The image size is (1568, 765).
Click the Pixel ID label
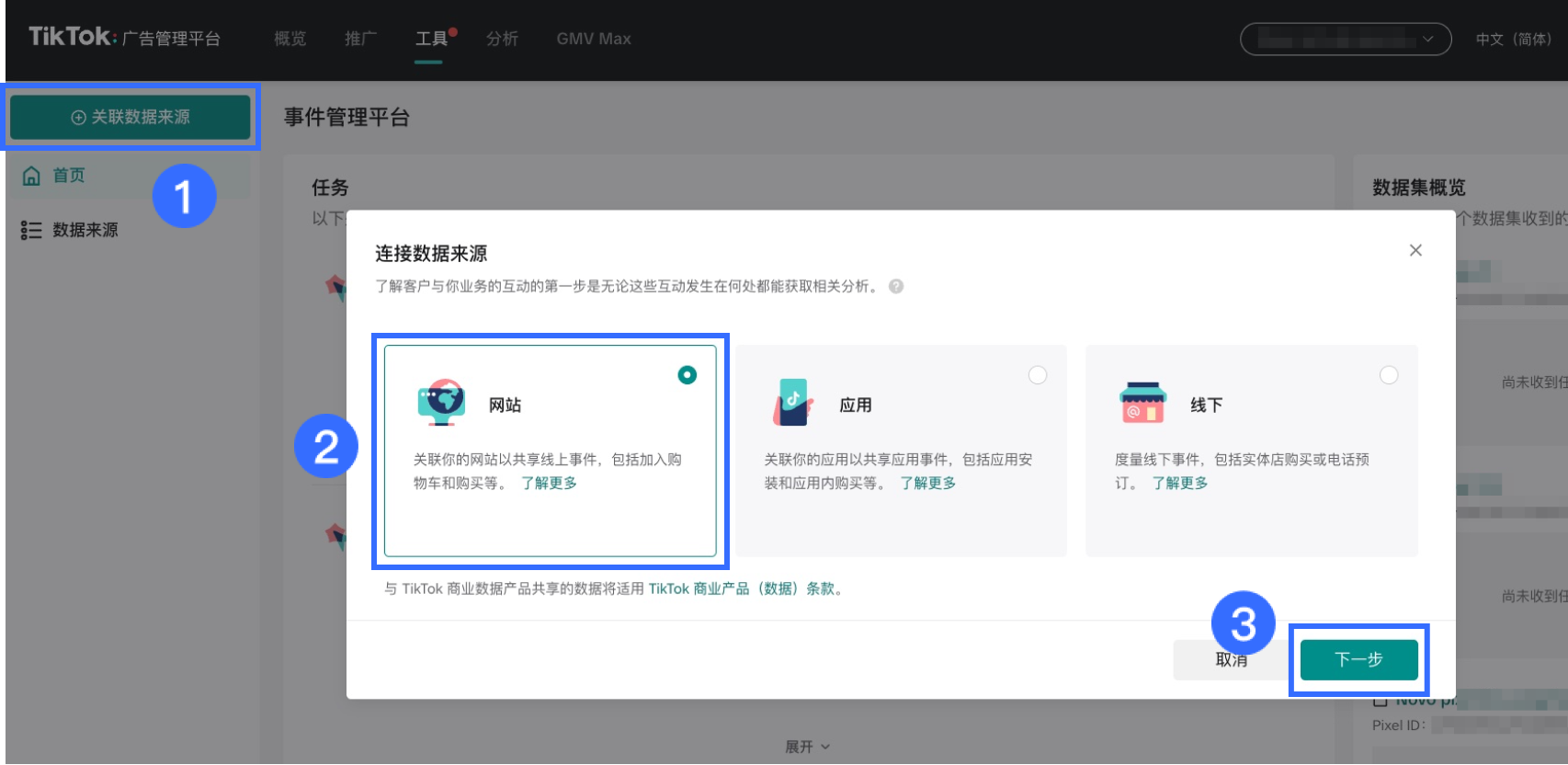pos(1399,725)
